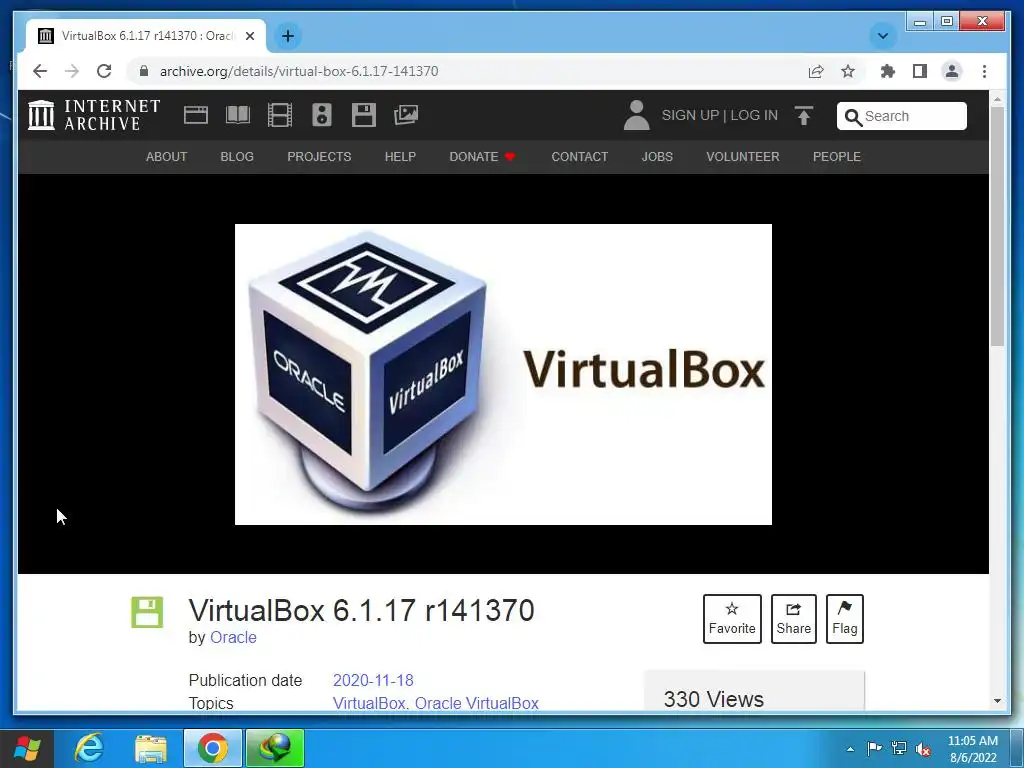
Task: Open the Oracle VirtualBox topic link
Action: pos(477,703)
